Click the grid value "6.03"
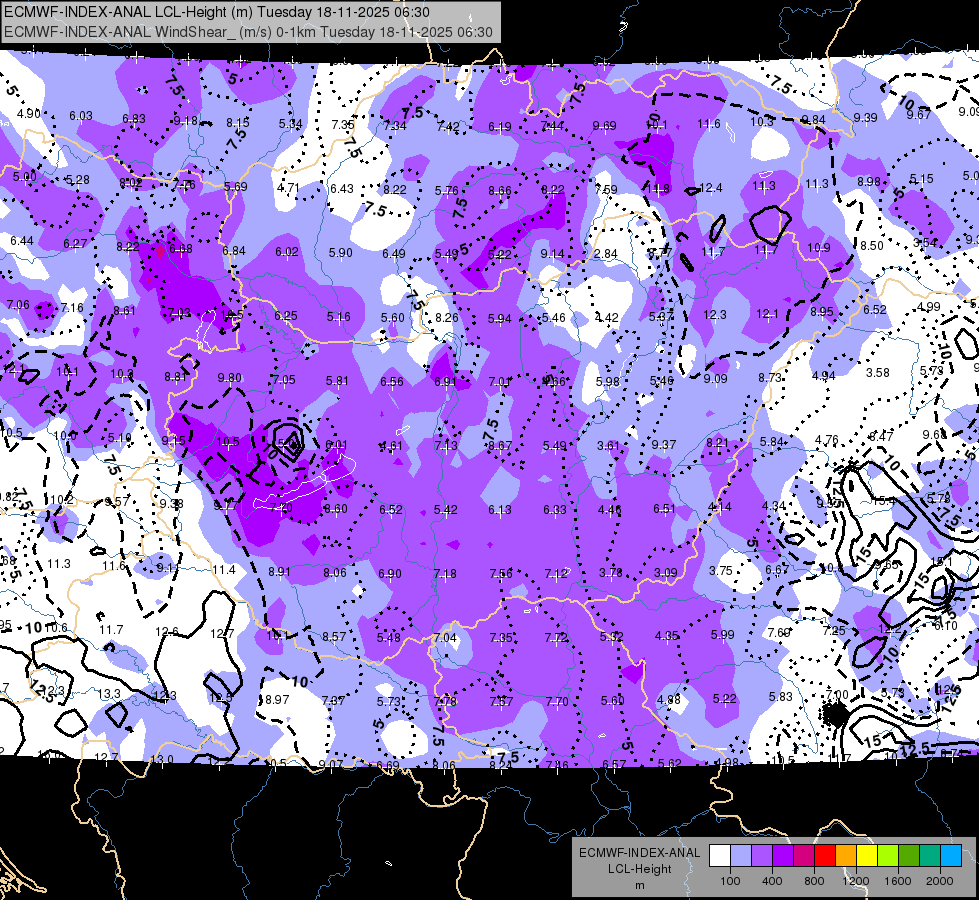Image resolution: width=979 pixels, height=900 pixels. point(81,116)
